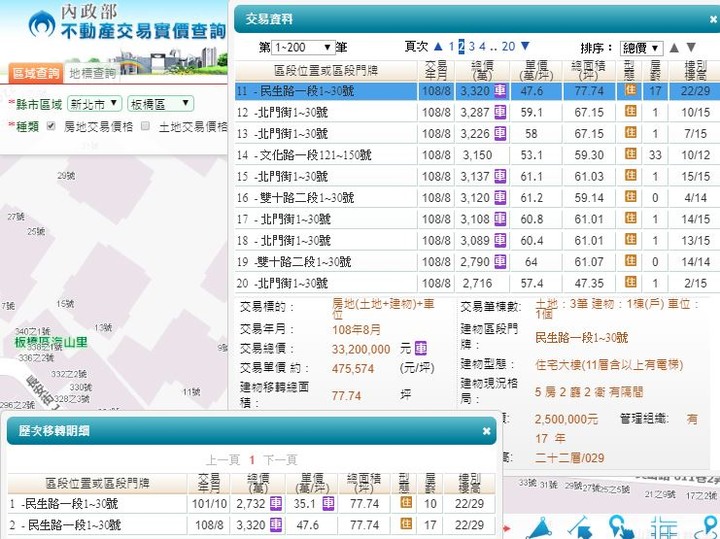Uncheck the 房地交易價格 checkbox
This screenshot has width=720, height=539.
[x=51, y=126]
